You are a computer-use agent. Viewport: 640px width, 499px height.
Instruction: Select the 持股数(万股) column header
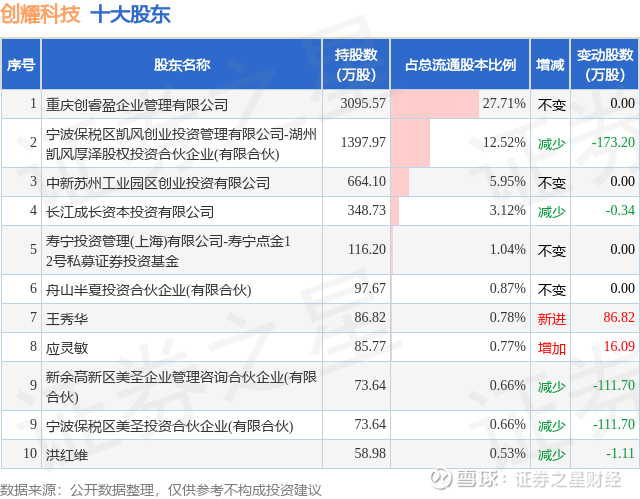click(356, 64)
